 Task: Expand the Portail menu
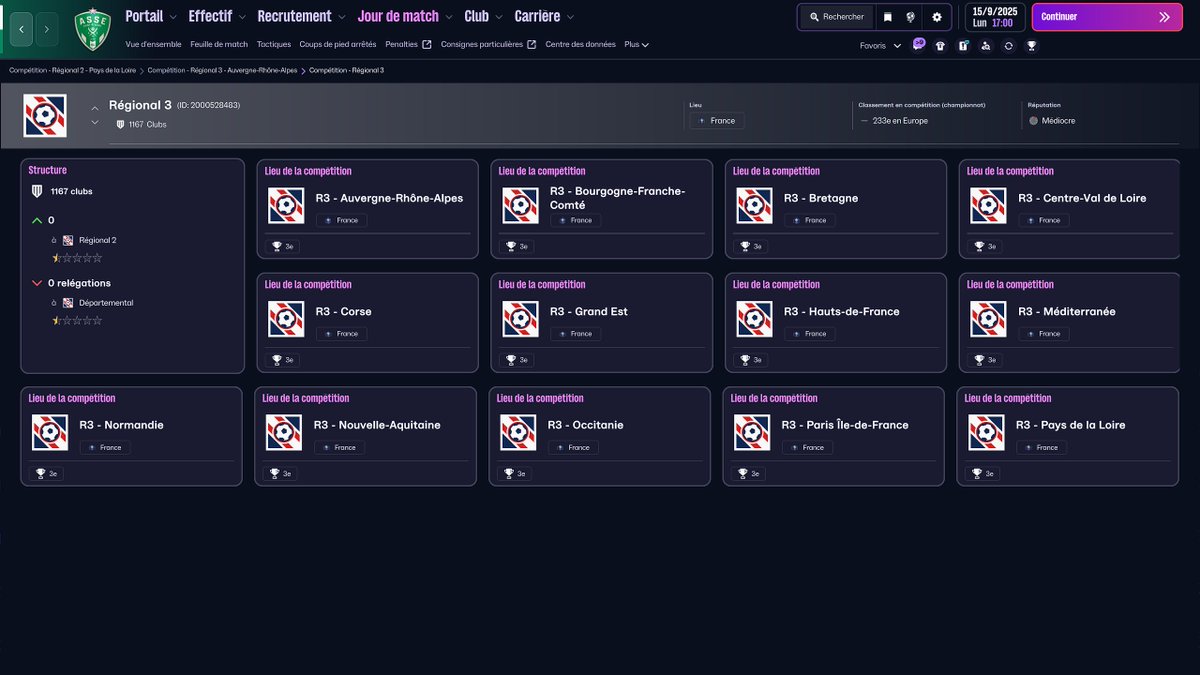tap(151, 16)
